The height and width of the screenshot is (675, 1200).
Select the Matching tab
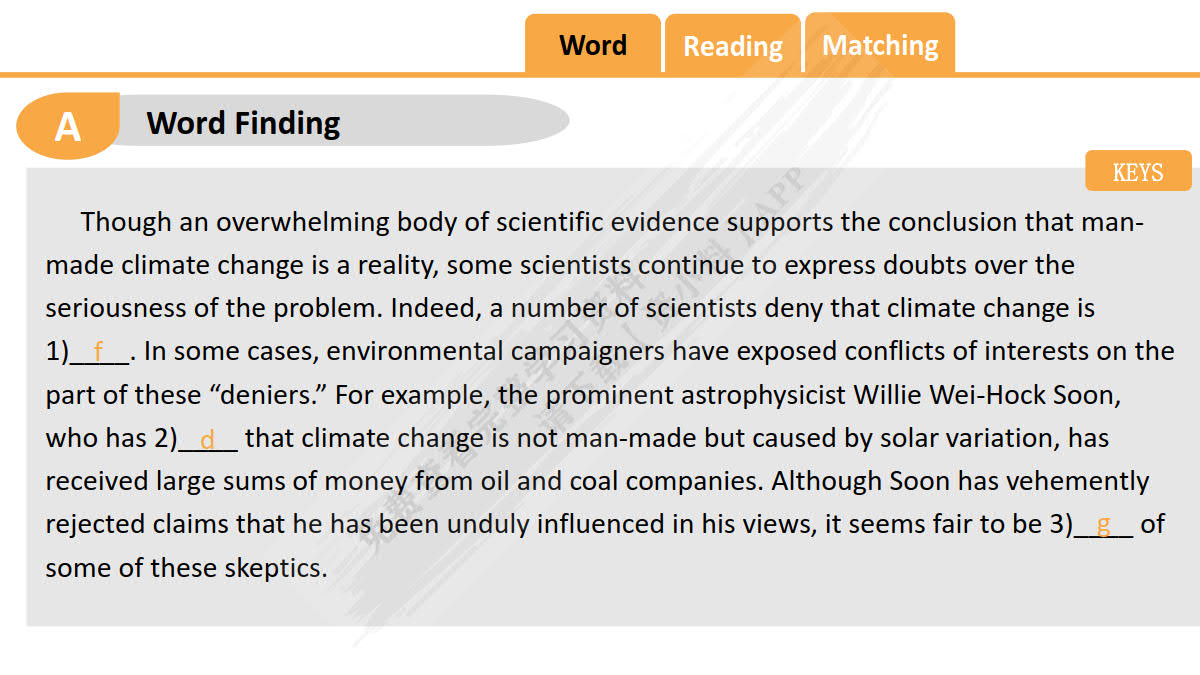(880, 46)
